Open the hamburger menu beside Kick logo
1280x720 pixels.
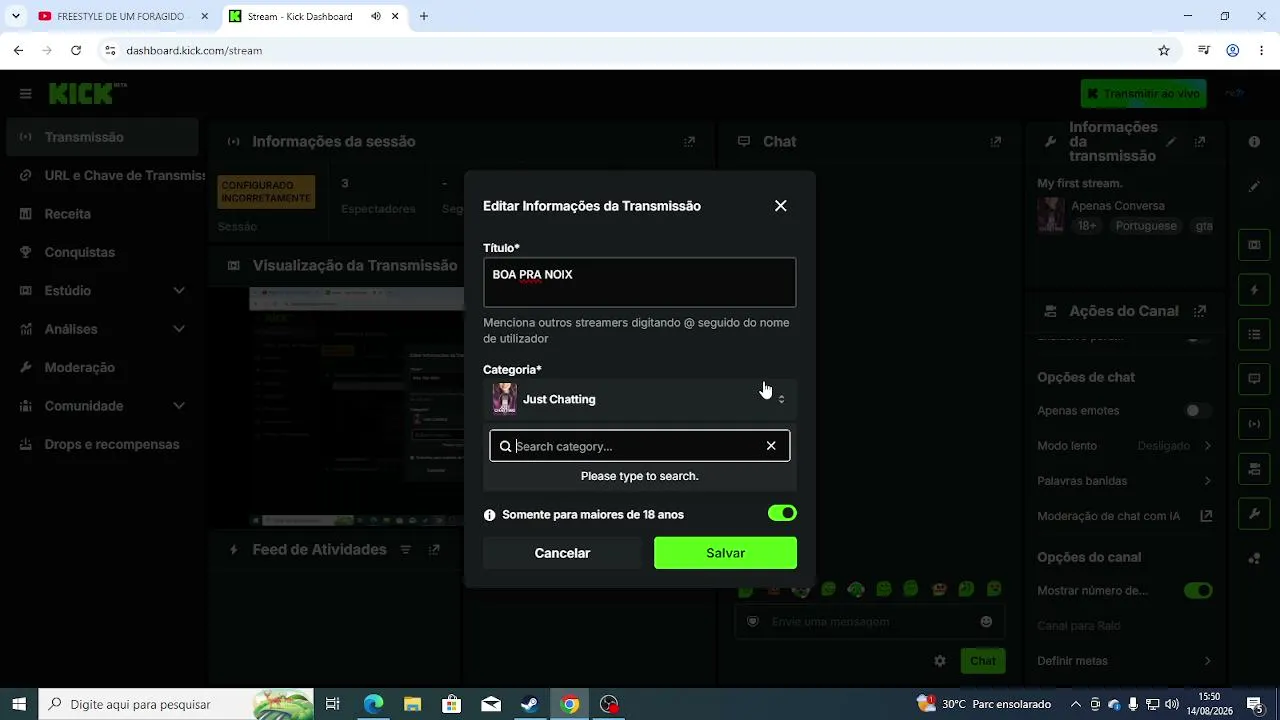tap(25, 94)
